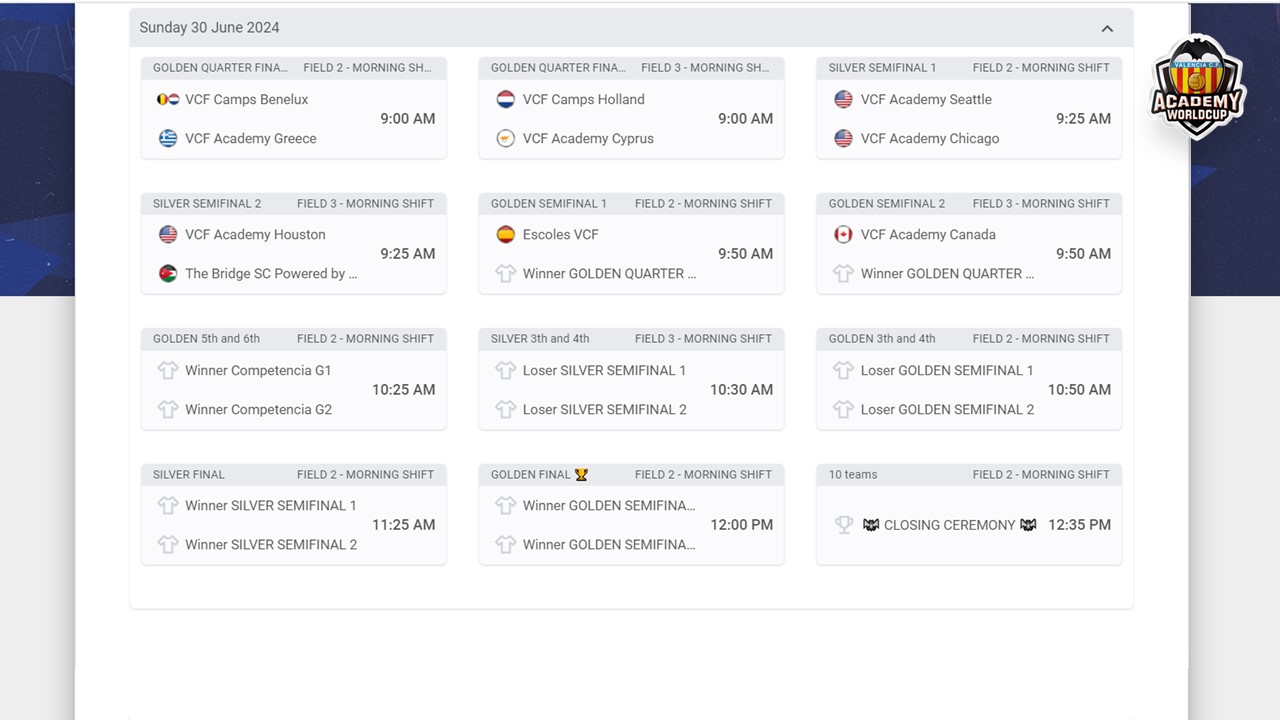Select the SILVER FINAL match card header
1280x720 pixels.
click(x=294, y=474)
